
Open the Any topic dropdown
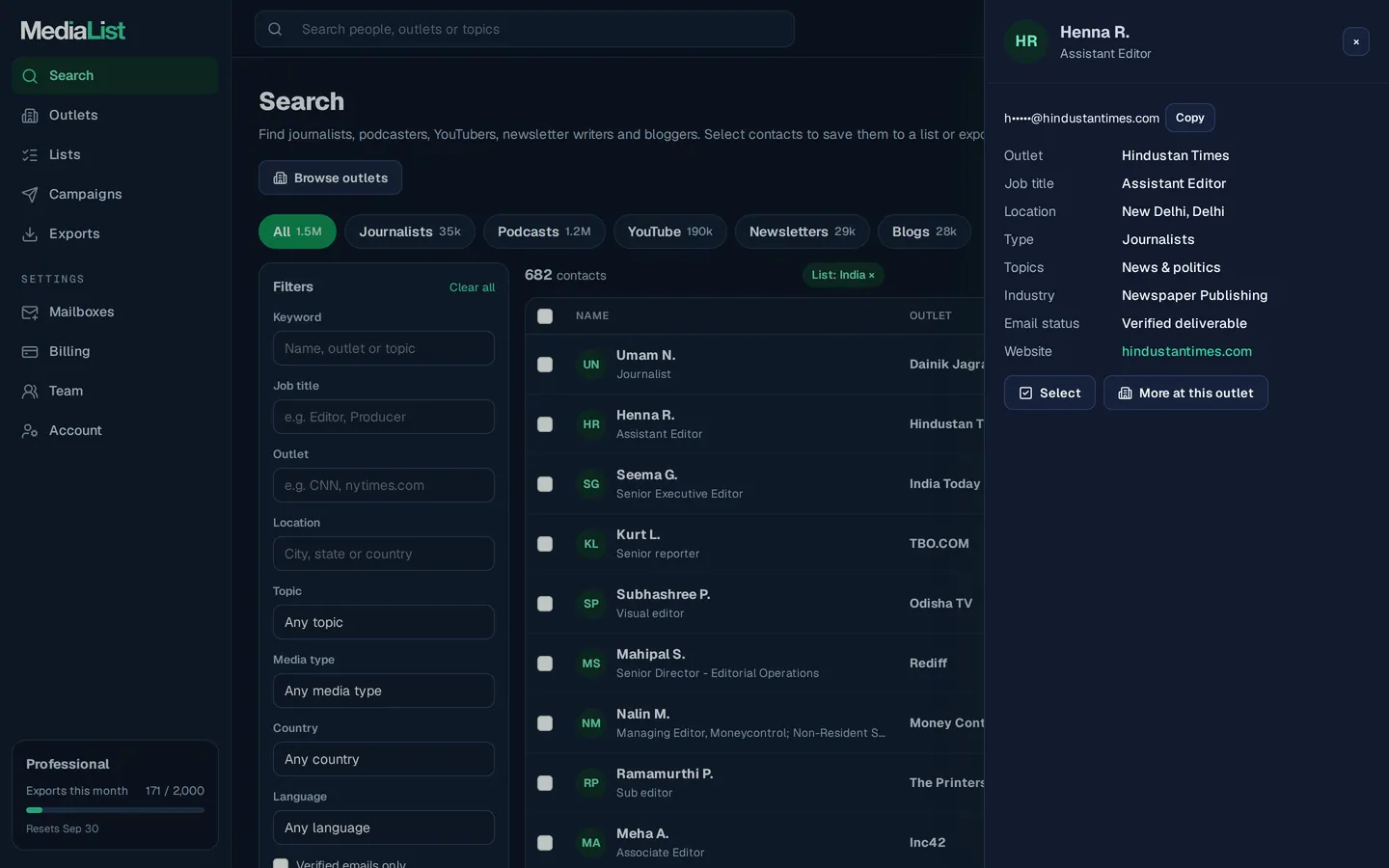(x=384, y=622)
